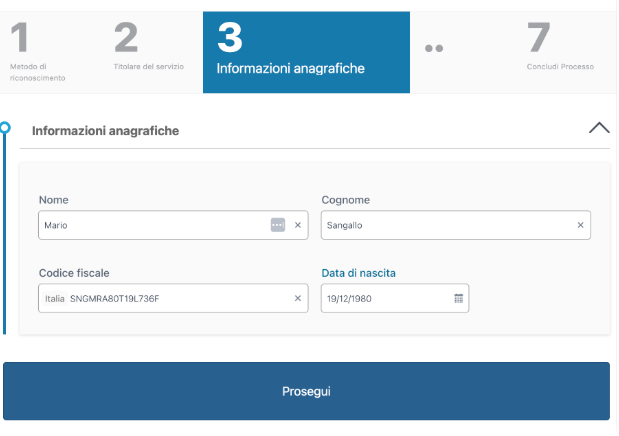
Task: Show hidden steps via the two-dot indicator
Action: pyautogui.click(x=433, y=48)
